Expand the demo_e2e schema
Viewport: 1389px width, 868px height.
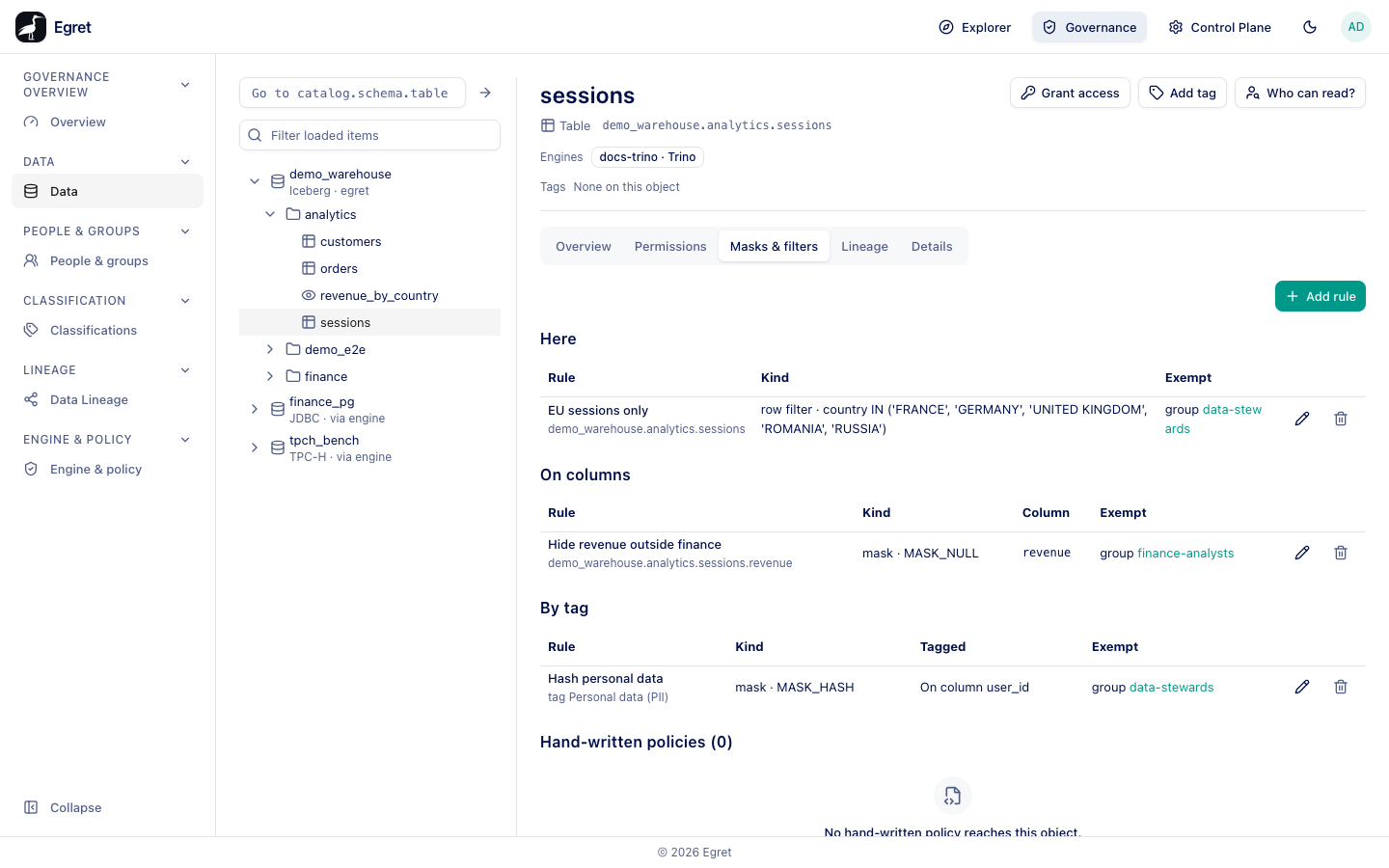coord(270,349)
